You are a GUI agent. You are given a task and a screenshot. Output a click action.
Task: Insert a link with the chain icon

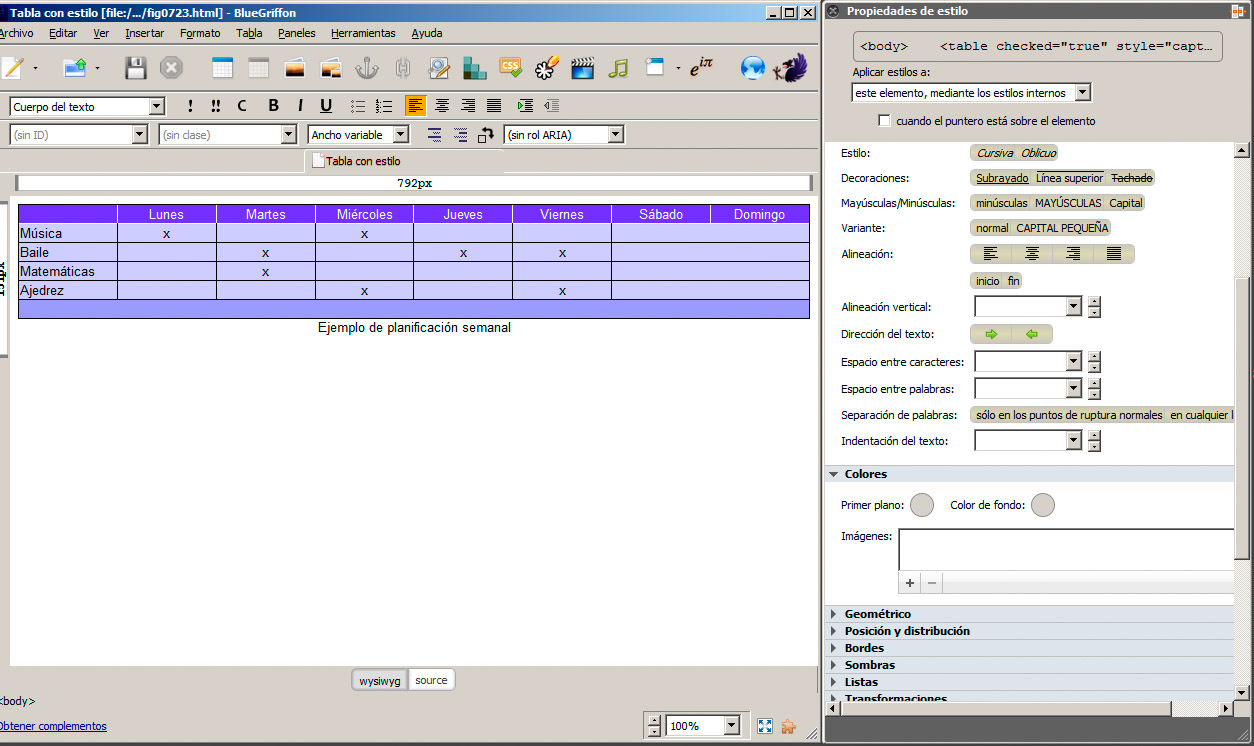pyautogui.click(x=403, y=68)
